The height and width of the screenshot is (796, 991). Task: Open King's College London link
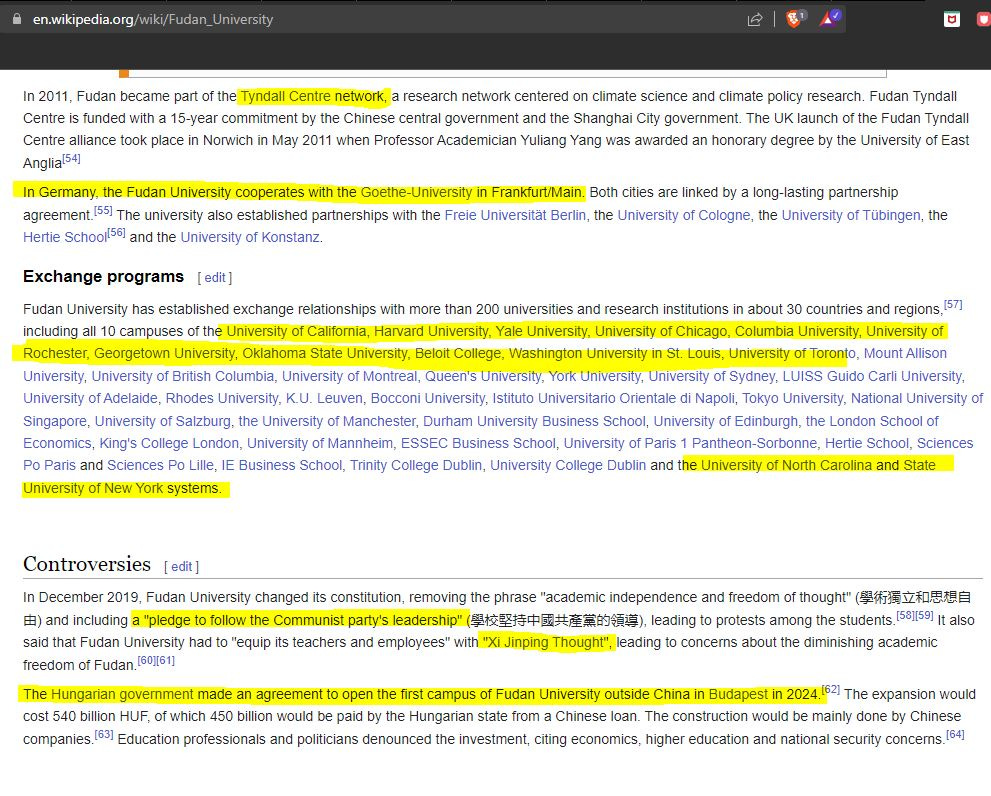point(169,443)
